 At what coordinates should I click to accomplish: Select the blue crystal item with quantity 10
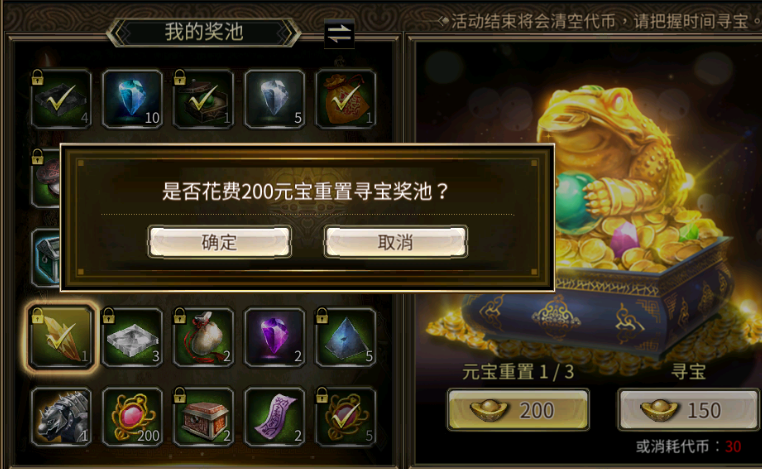(132, 99)
